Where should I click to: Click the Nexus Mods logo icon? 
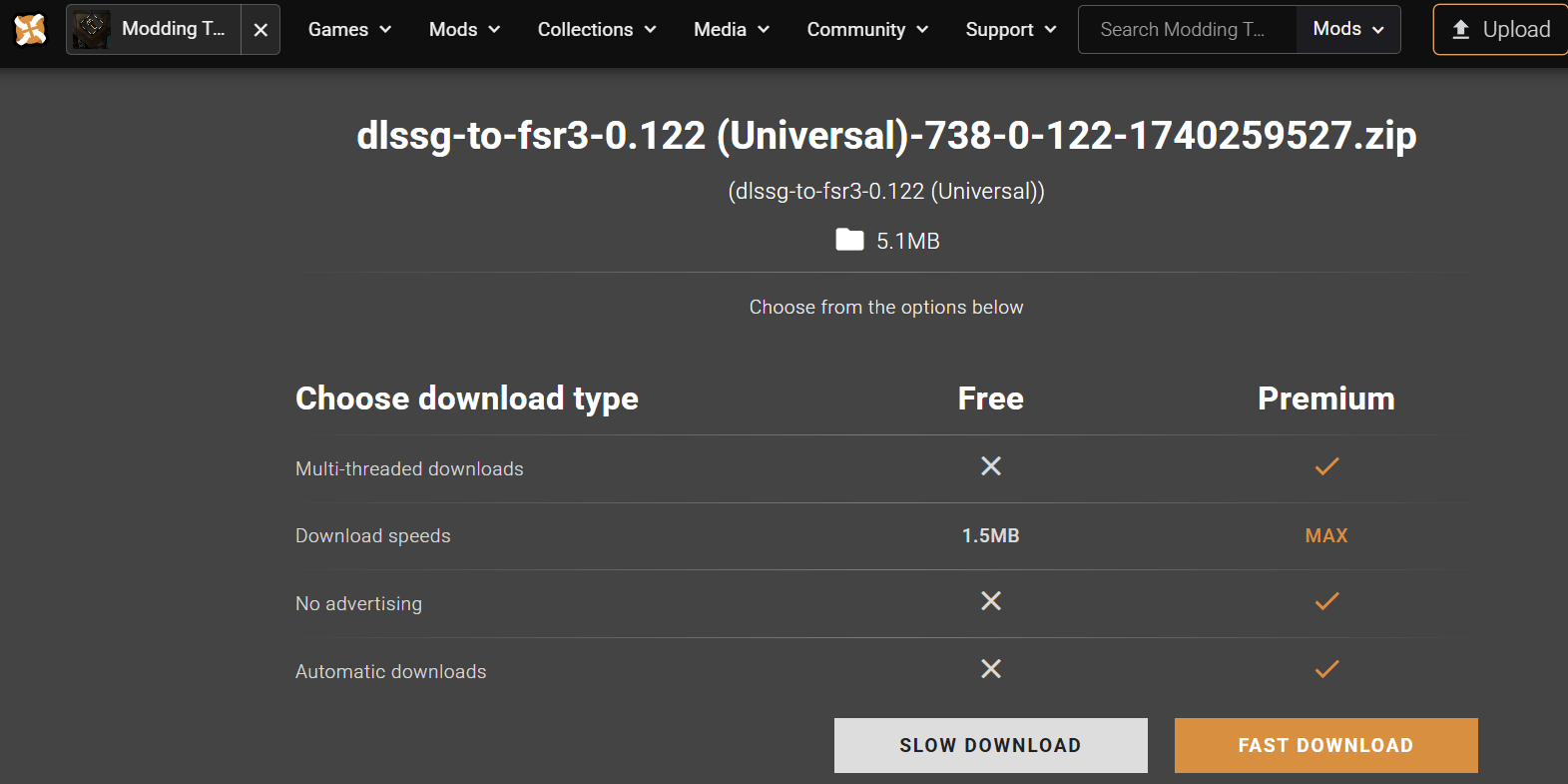click(x=30, y=30)
